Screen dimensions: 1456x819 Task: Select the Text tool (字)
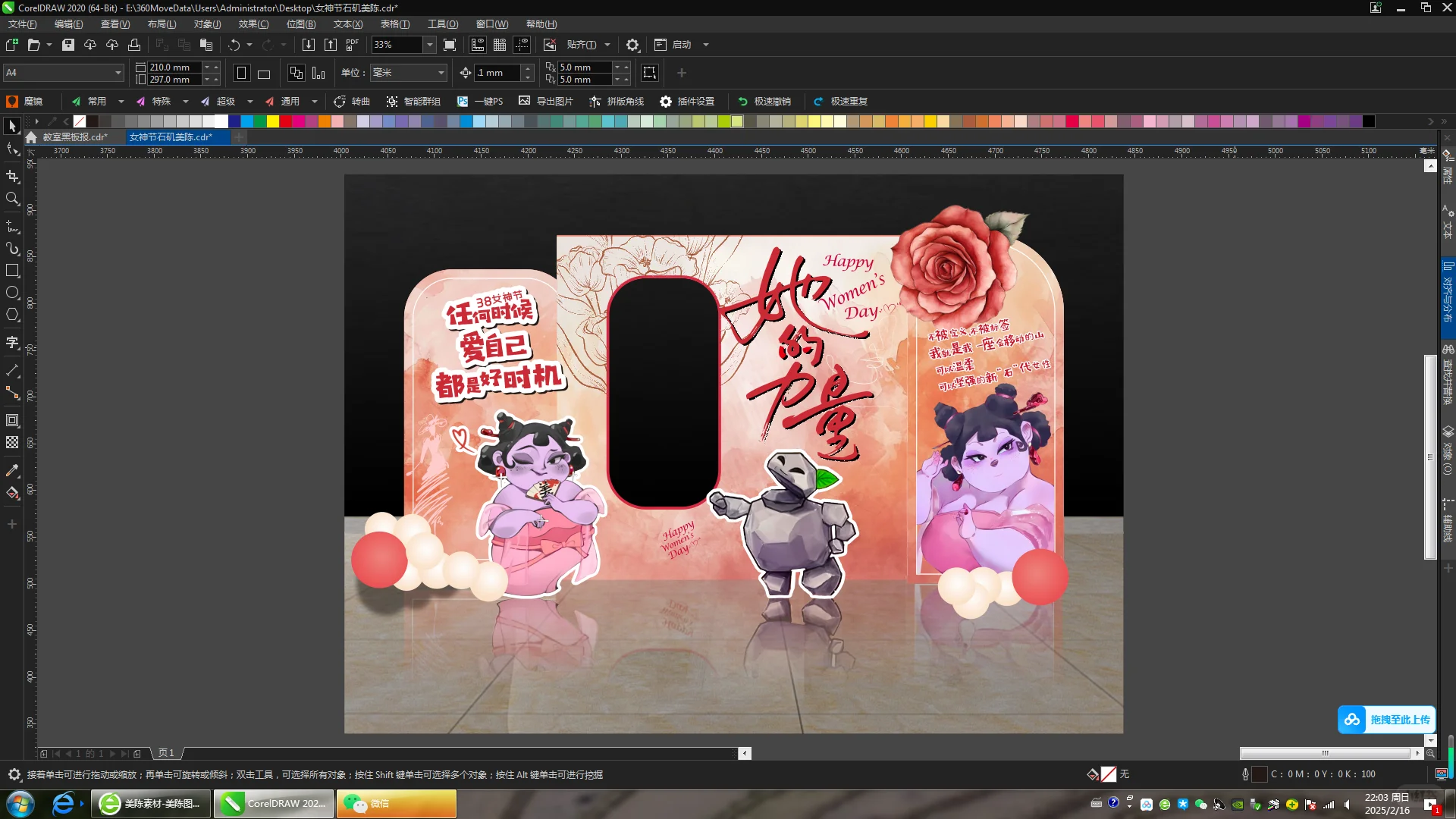pos(12,342)
